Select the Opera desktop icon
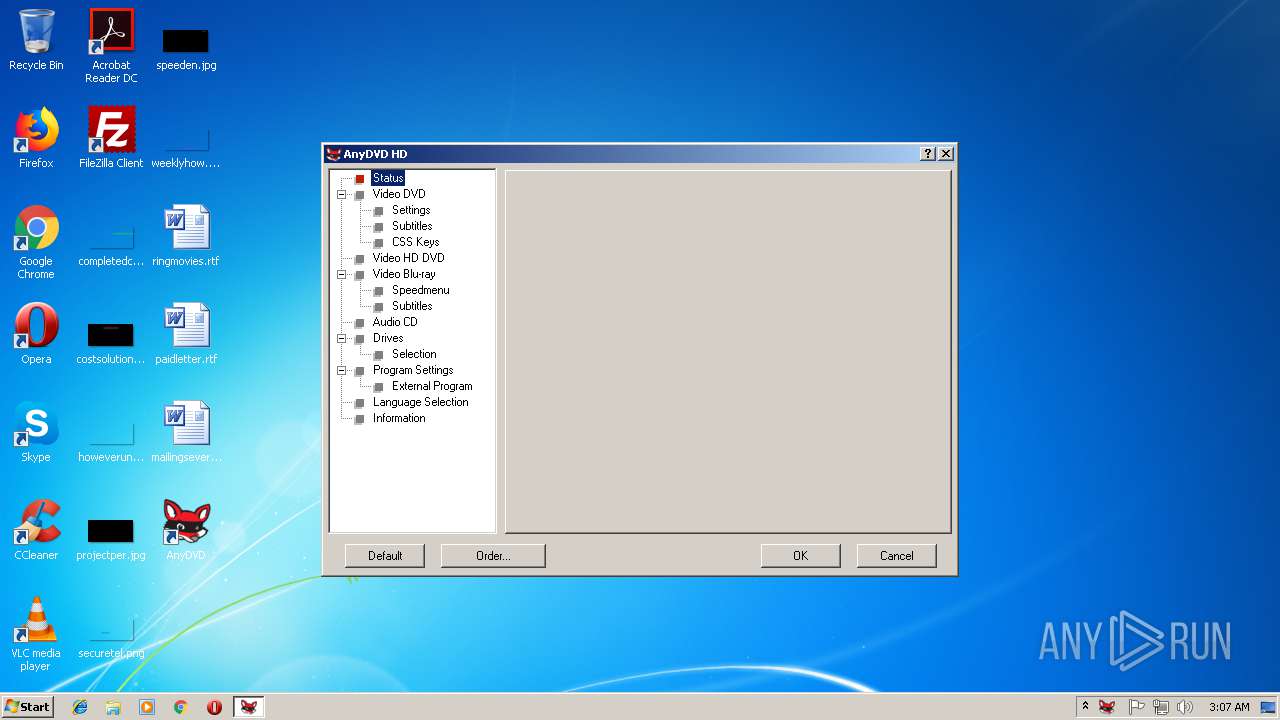The width and height of the screenshot is (1280, 720). (36, 334)
